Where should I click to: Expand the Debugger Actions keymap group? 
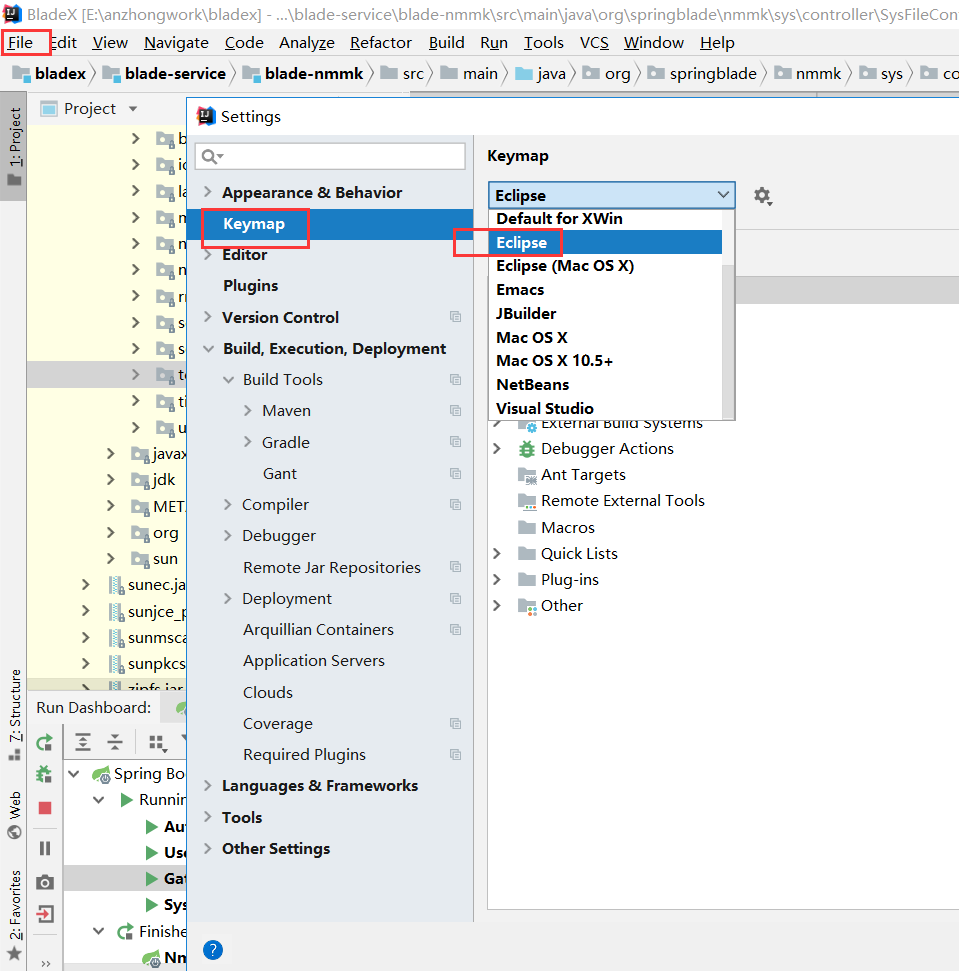pos(497,449)
